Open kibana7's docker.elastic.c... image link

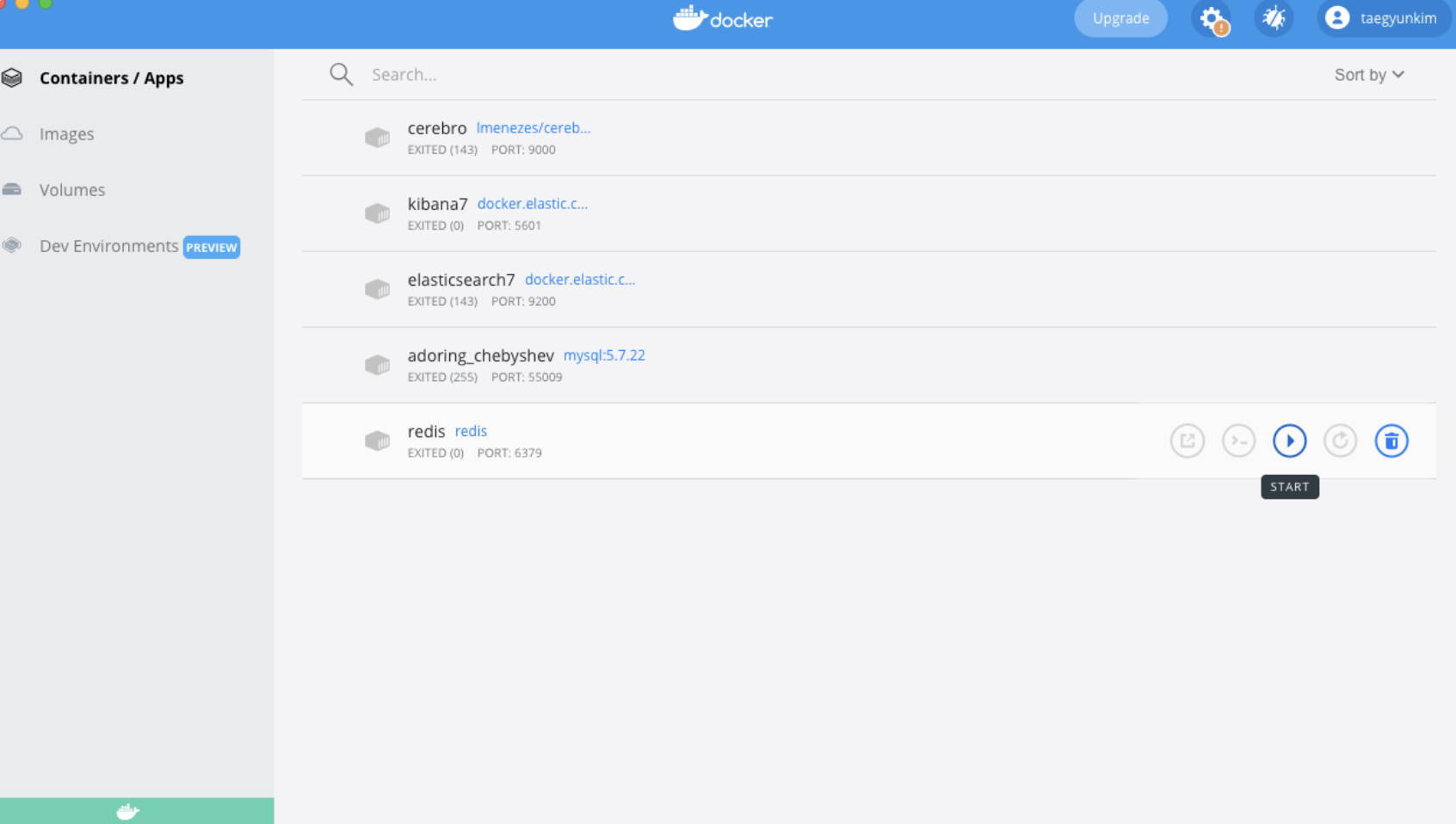coord(533,204)
